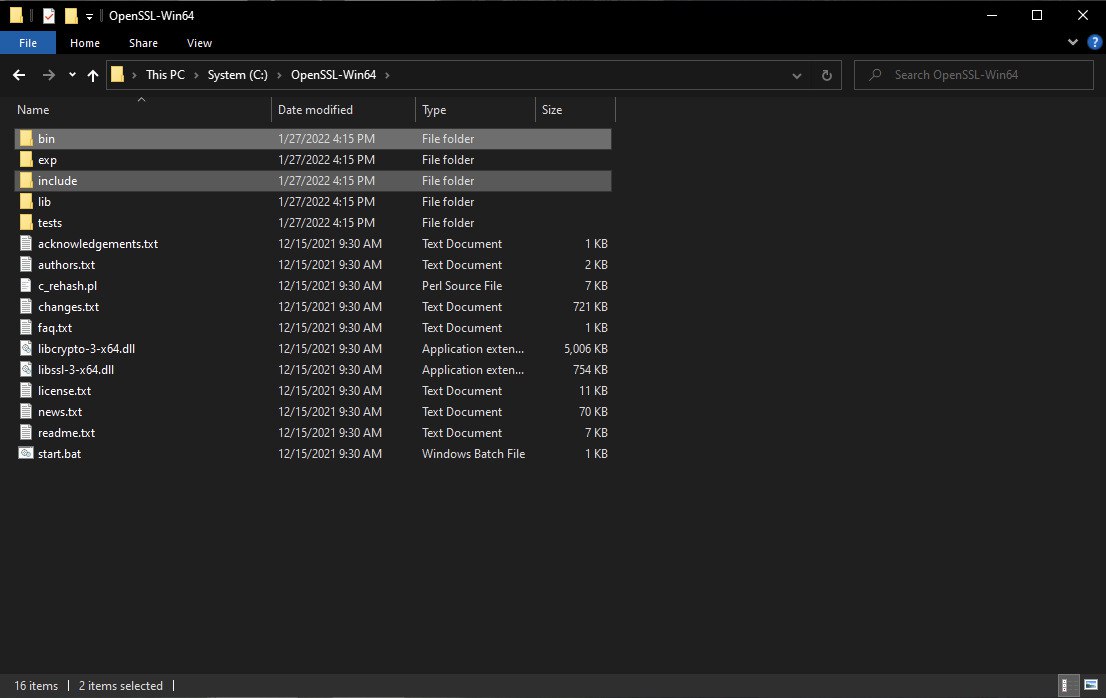This screenshot has height=698, width=1106.
Task: Click the lib folder icon
Action: click(x=26, y=202)
